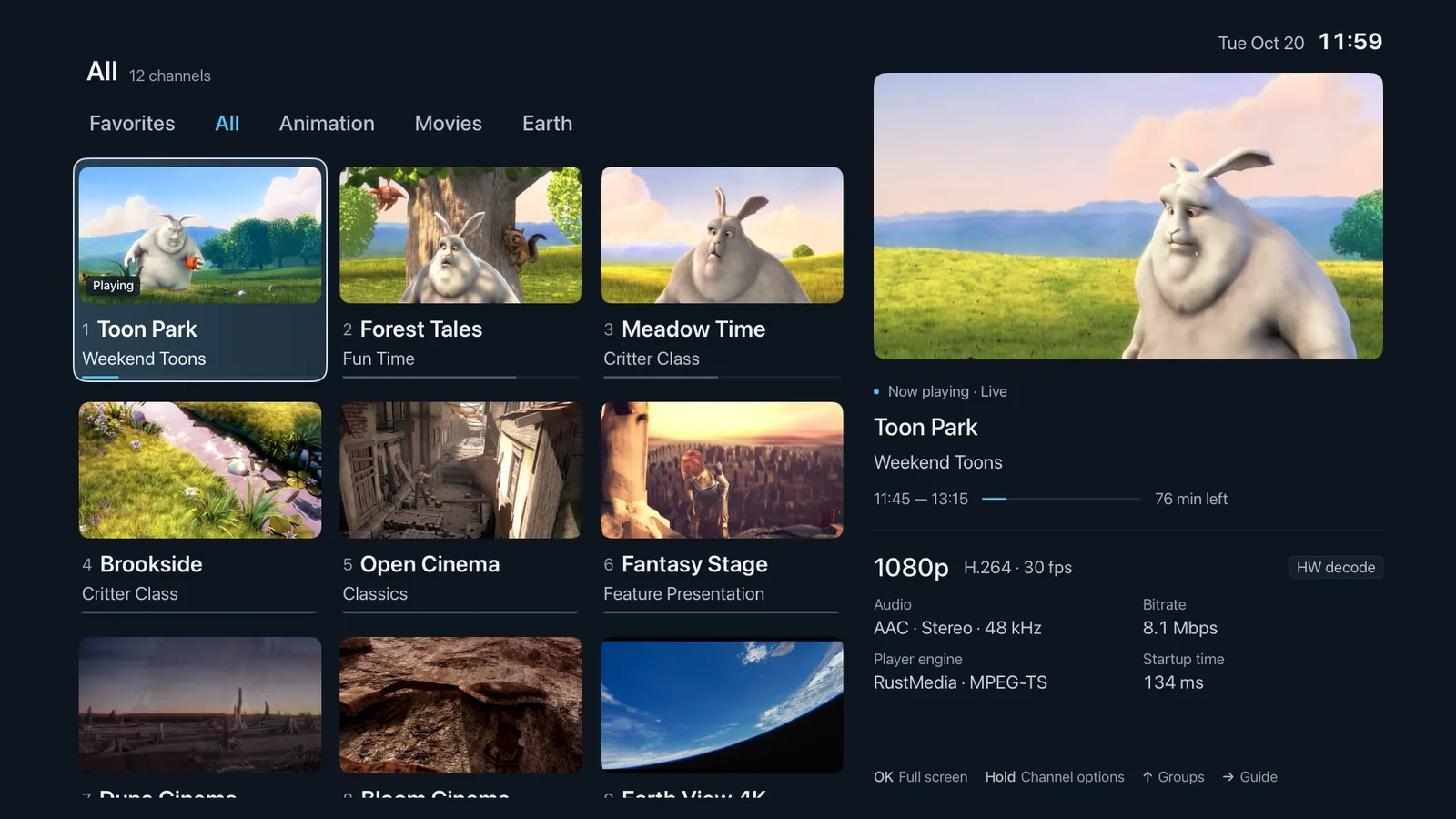Click the large live video preview

pos(1128,216)
